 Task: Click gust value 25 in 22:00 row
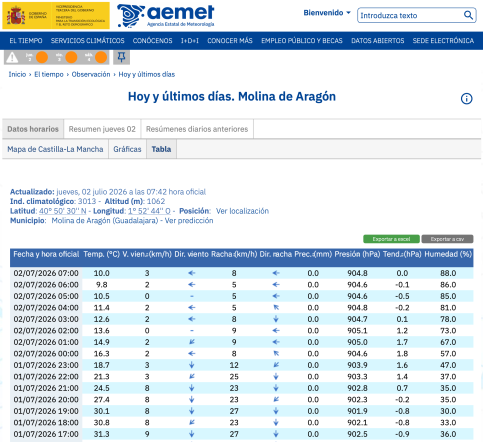pos(234,377)
